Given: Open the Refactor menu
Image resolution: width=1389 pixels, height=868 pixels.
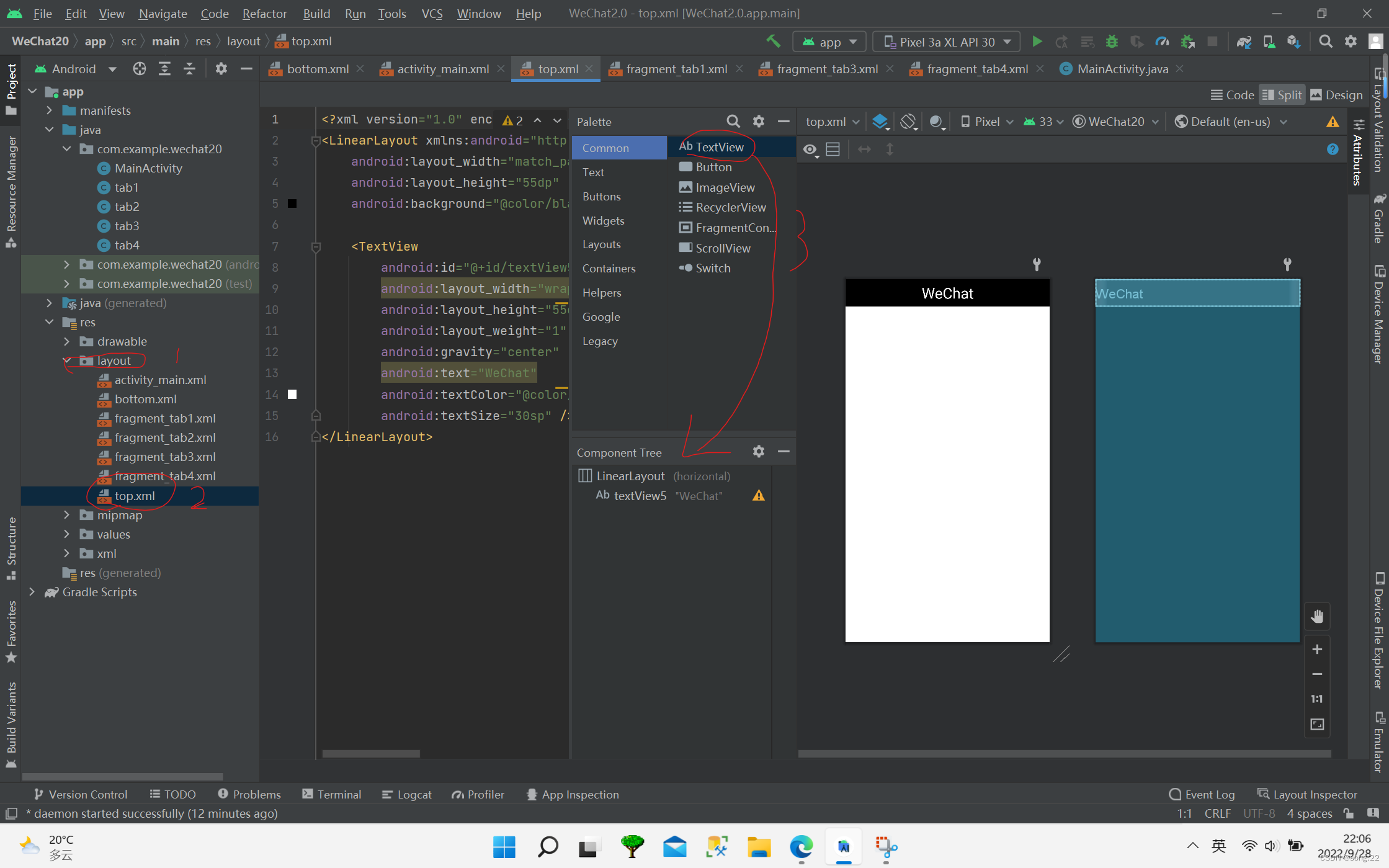Looking at the screenshot, I should (x=264, y=13).
